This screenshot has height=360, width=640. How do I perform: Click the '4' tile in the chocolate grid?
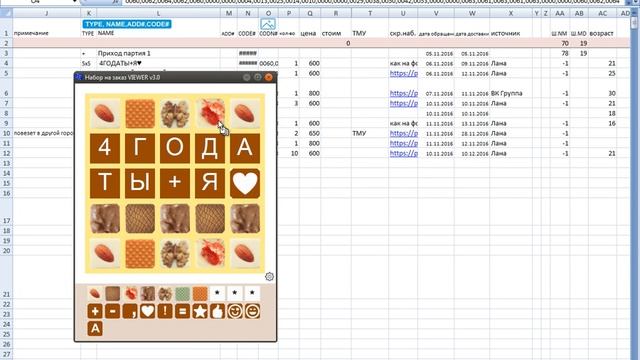(x=105, y=148)
